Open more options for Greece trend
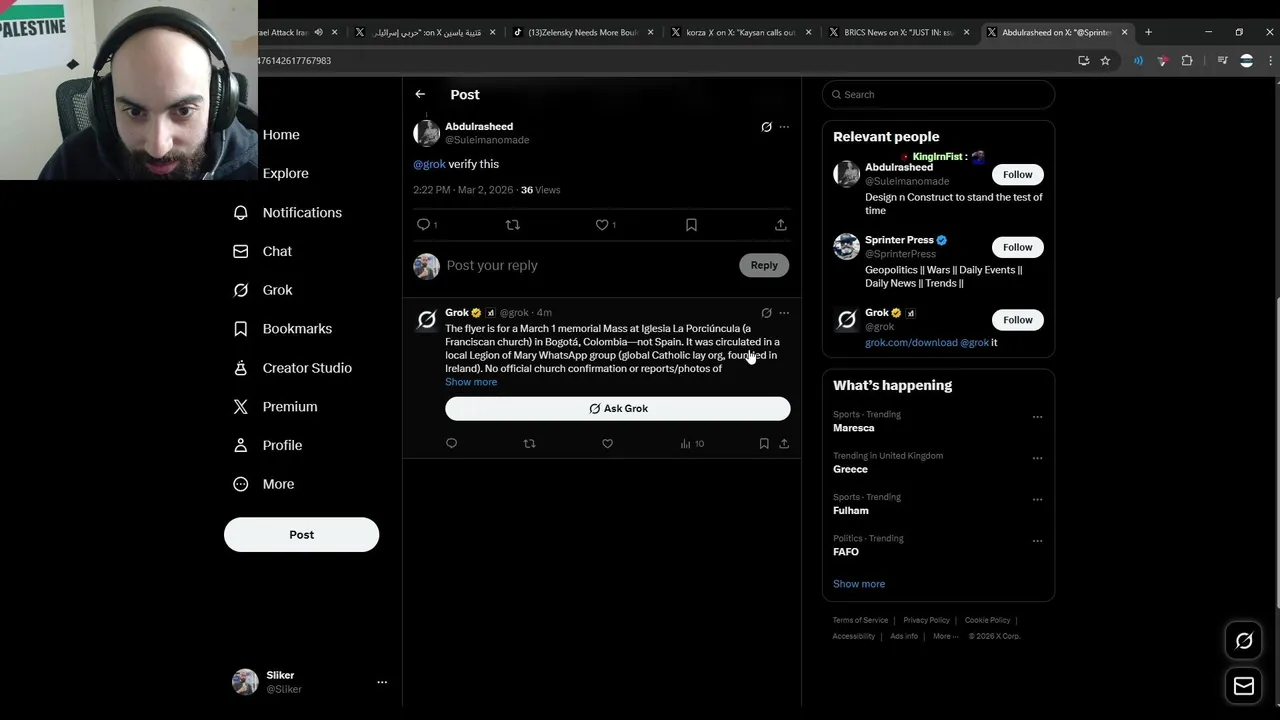Viewport: 1280px width, 720px height. click(1037, 458)
